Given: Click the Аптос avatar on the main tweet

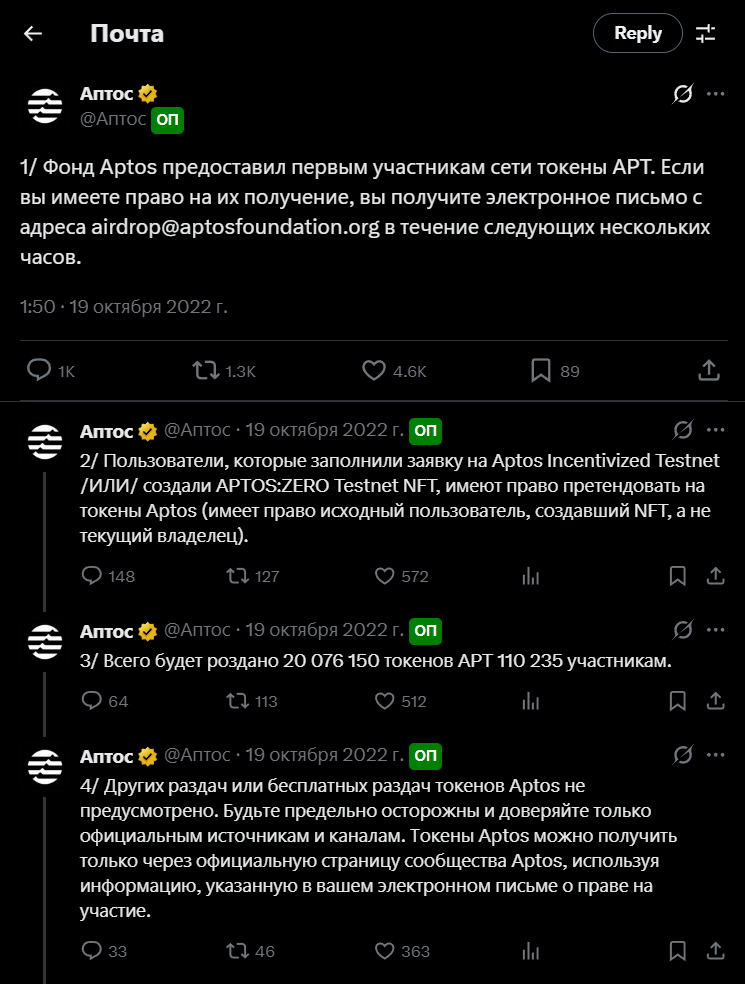Looking at the screenshot, I should 44,102.
